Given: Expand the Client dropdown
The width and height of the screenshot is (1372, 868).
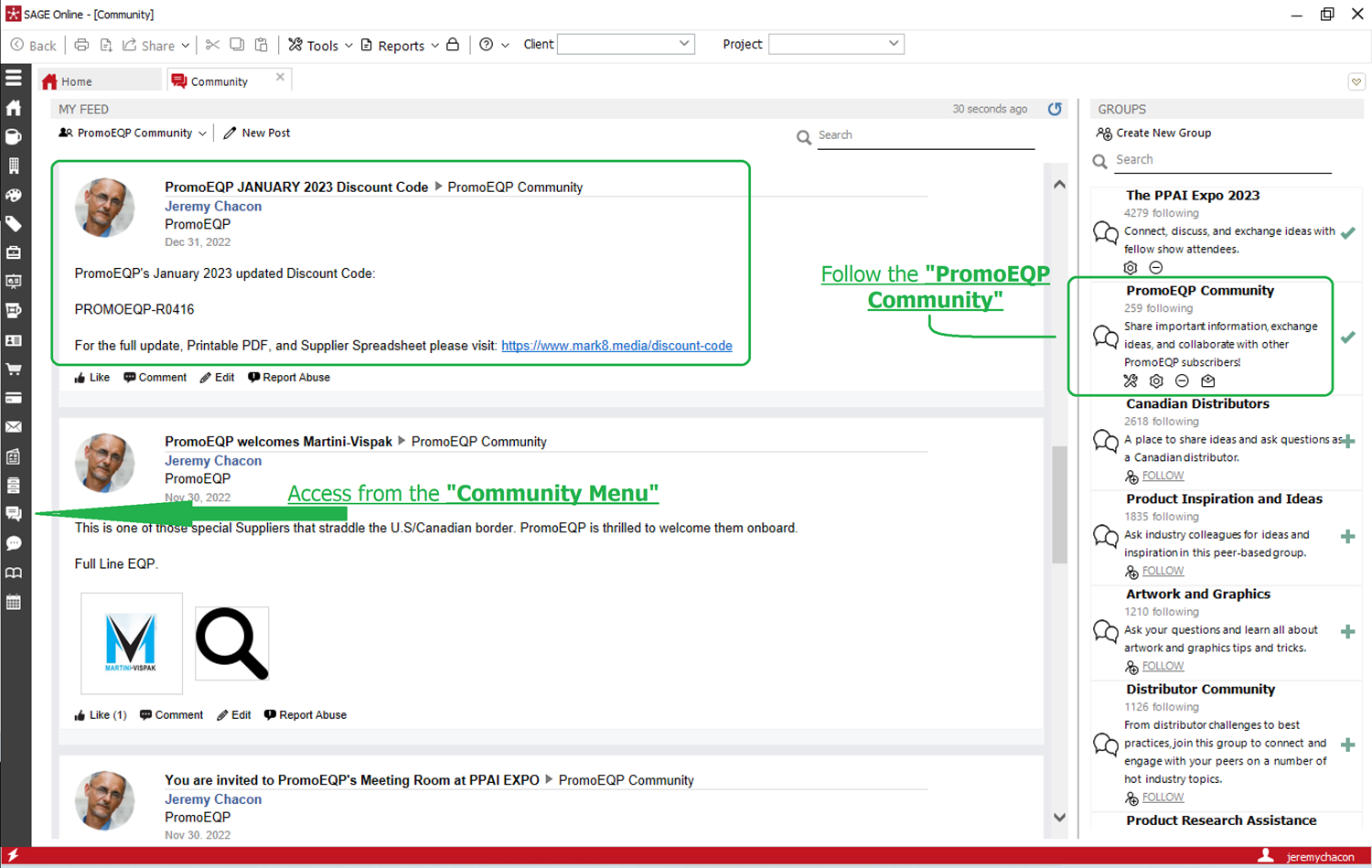Looking at the screenshot, I should (x=684, y=44).
